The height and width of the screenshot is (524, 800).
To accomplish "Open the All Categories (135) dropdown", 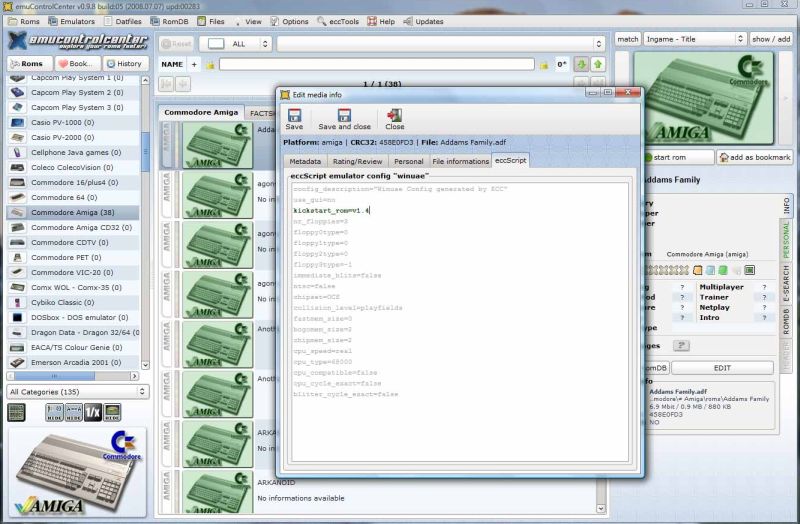I will tap(78, 392).
